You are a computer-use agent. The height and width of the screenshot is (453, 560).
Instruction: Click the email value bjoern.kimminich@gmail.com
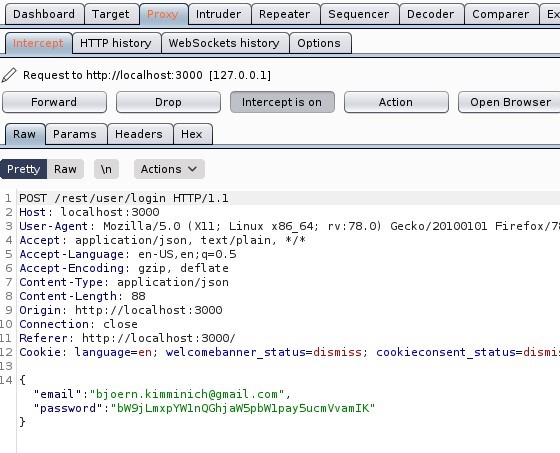click(x=187, y=394)
